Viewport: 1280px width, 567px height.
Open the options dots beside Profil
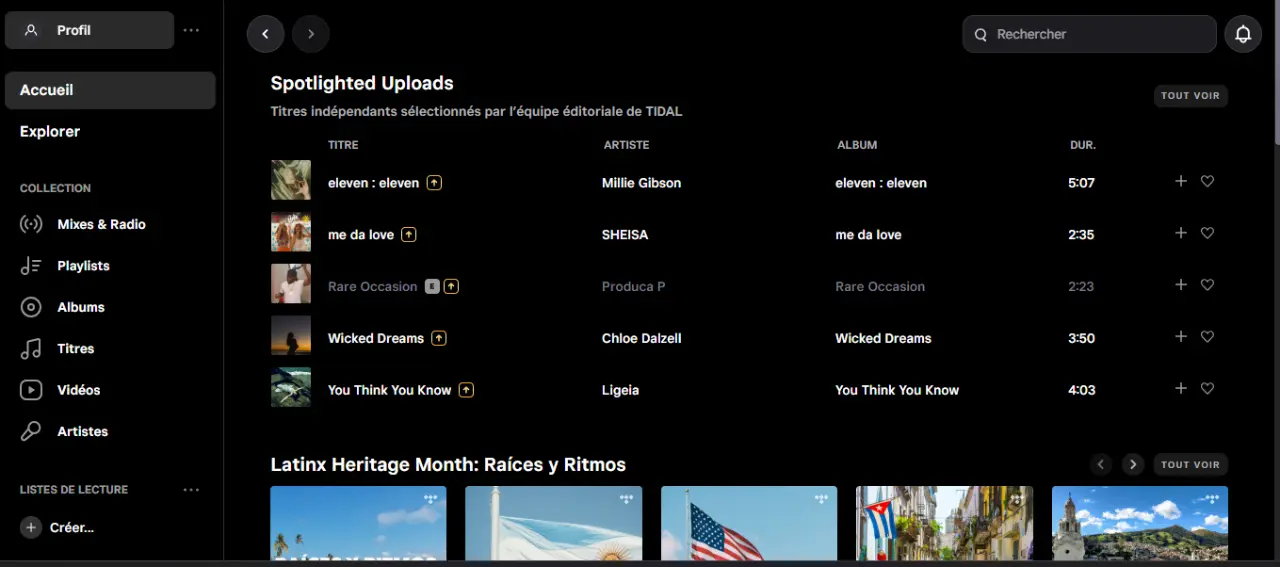tap(191, 30)
